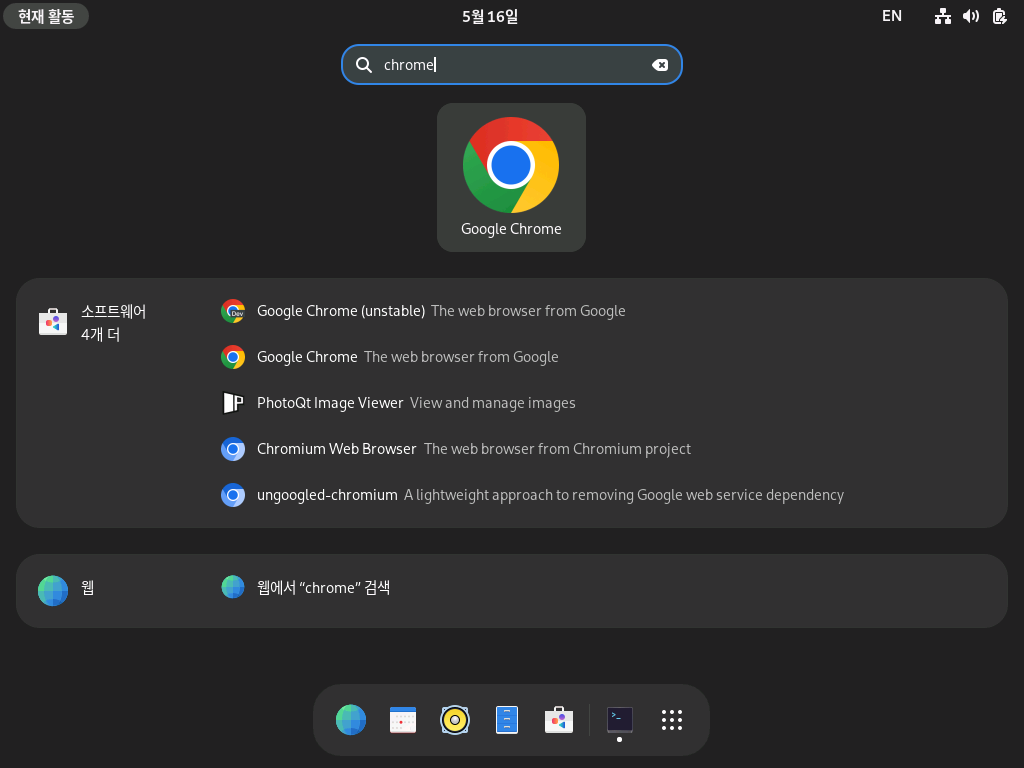This screenshot has height=768, width=1024.
Task: Select the "PhotoQt Image Viewer" result title
Action: click(x=330, y=403)
